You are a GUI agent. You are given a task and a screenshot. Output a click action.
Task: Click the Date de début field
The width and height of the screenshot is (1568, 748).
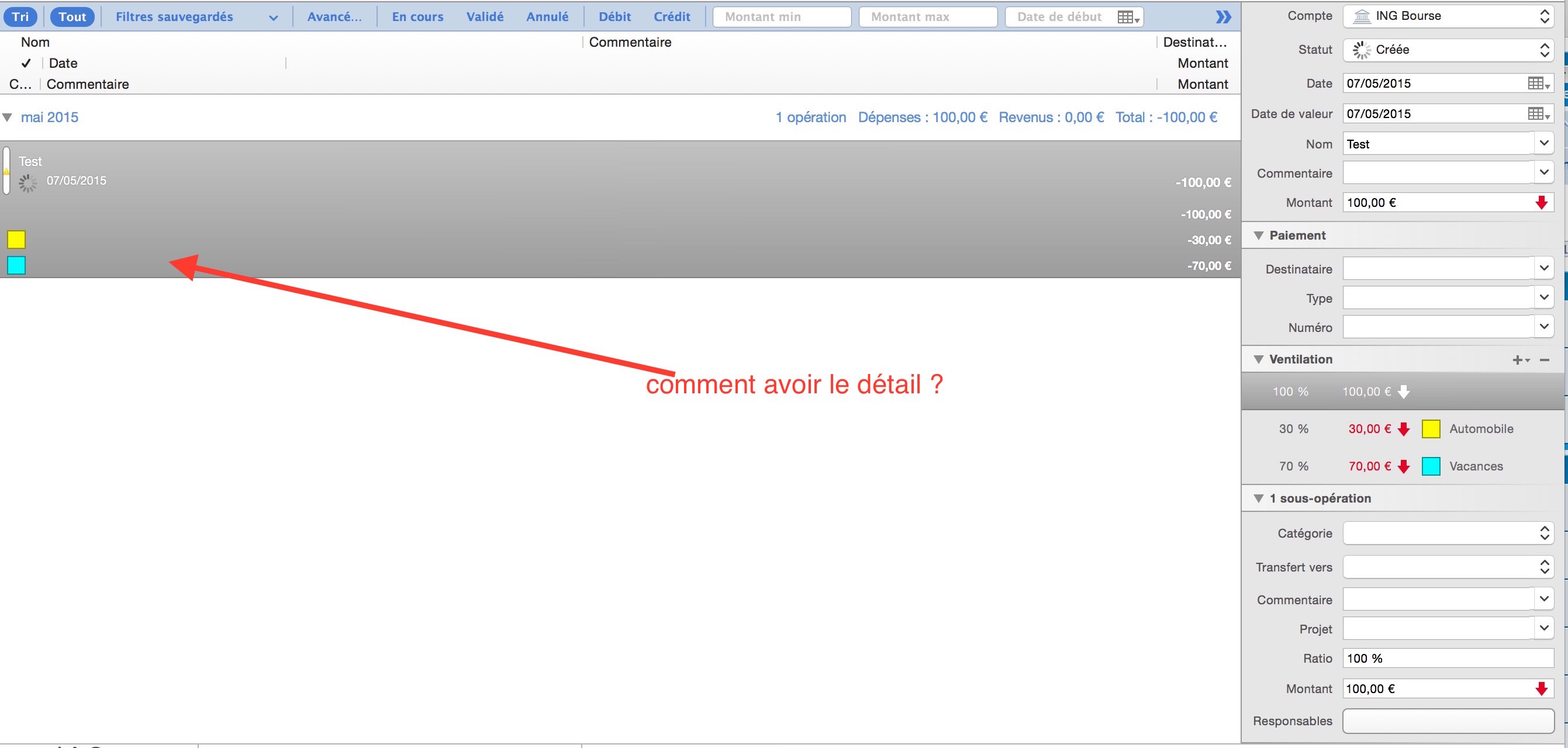click(x=1074, y=17)
